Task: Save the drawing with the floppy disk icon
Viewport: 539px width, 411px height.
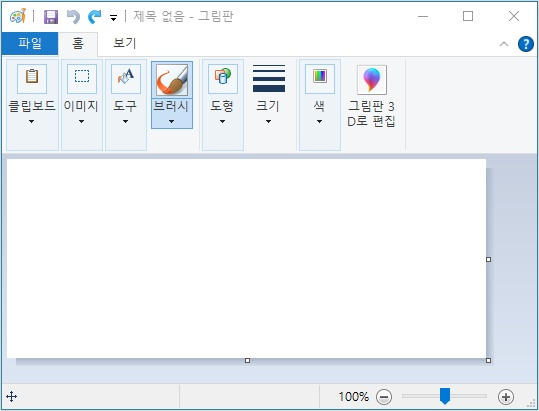Action: point(51,16)
